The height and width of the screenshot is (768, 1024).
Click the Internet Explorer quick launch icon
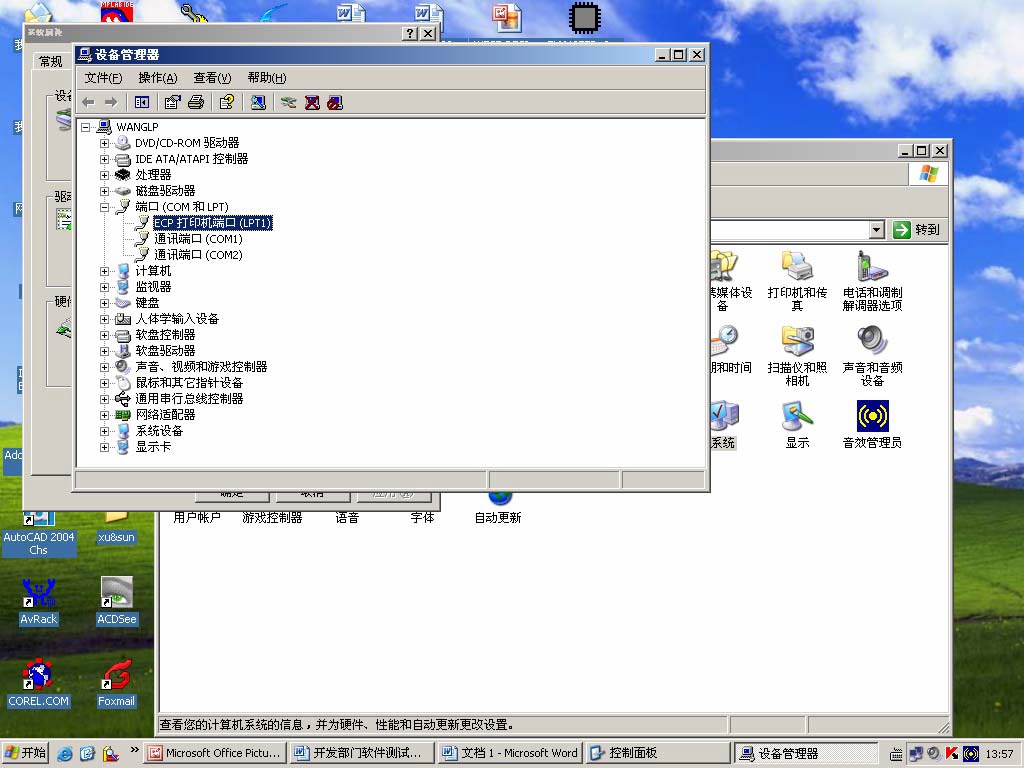[x=65, y=754]
